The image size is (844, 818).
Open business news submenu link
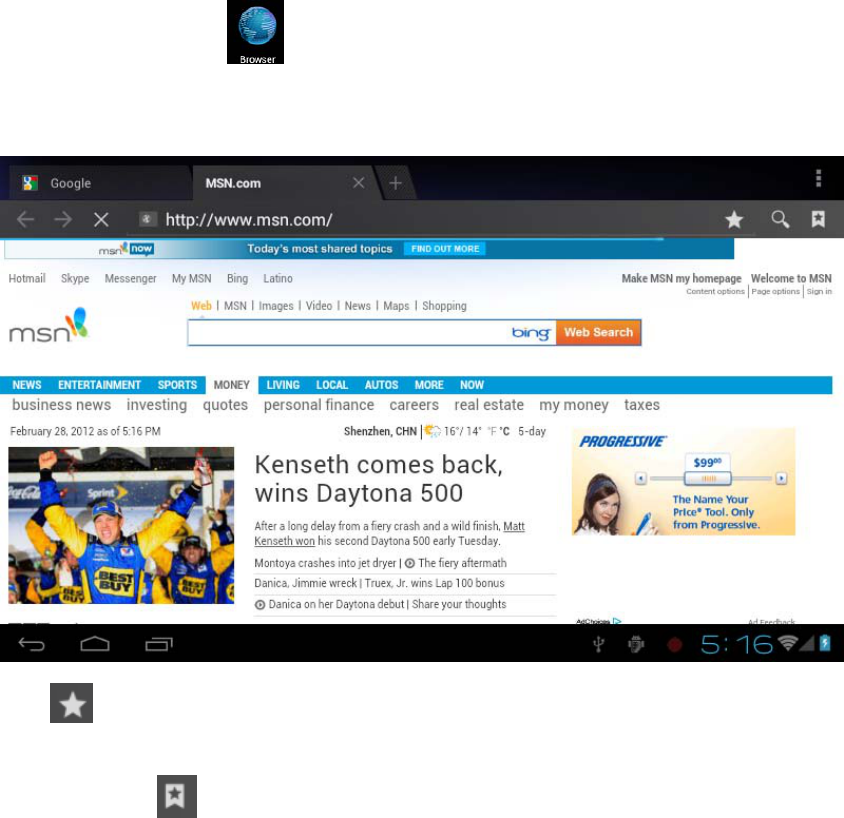point(61,405)
